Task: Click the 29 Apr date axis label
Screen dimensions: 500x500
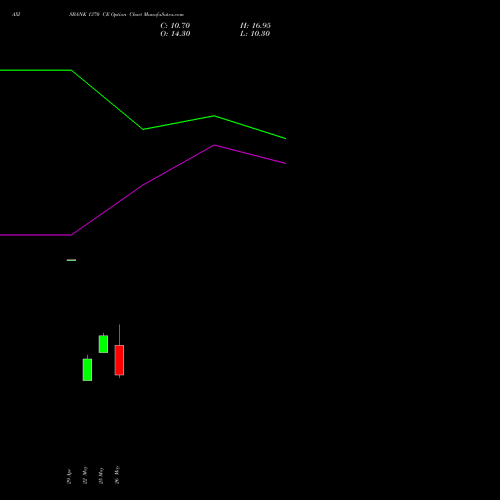Action: [x=69, y=476]
